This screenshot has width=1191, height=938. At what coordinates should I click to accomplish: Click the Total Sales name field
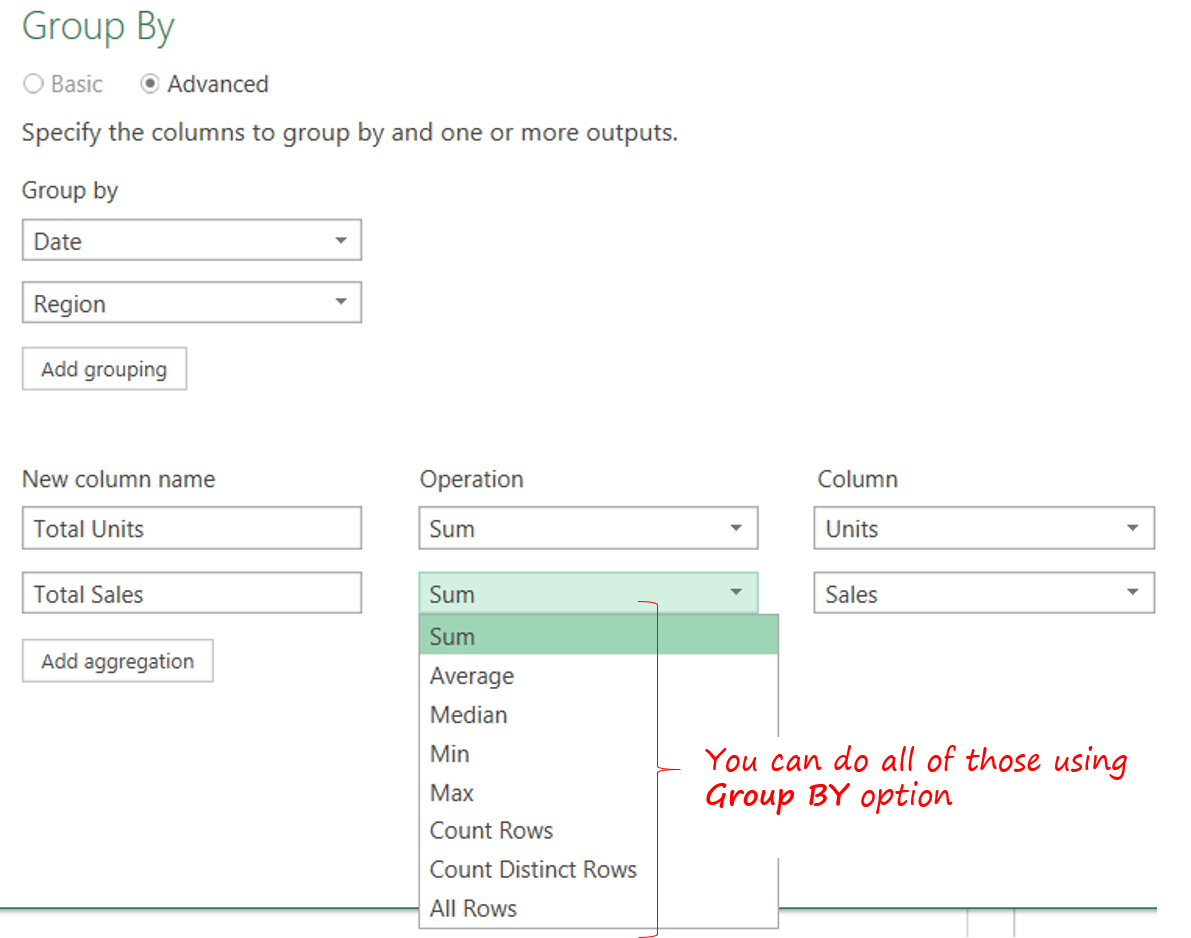click(x=191, y=592)
